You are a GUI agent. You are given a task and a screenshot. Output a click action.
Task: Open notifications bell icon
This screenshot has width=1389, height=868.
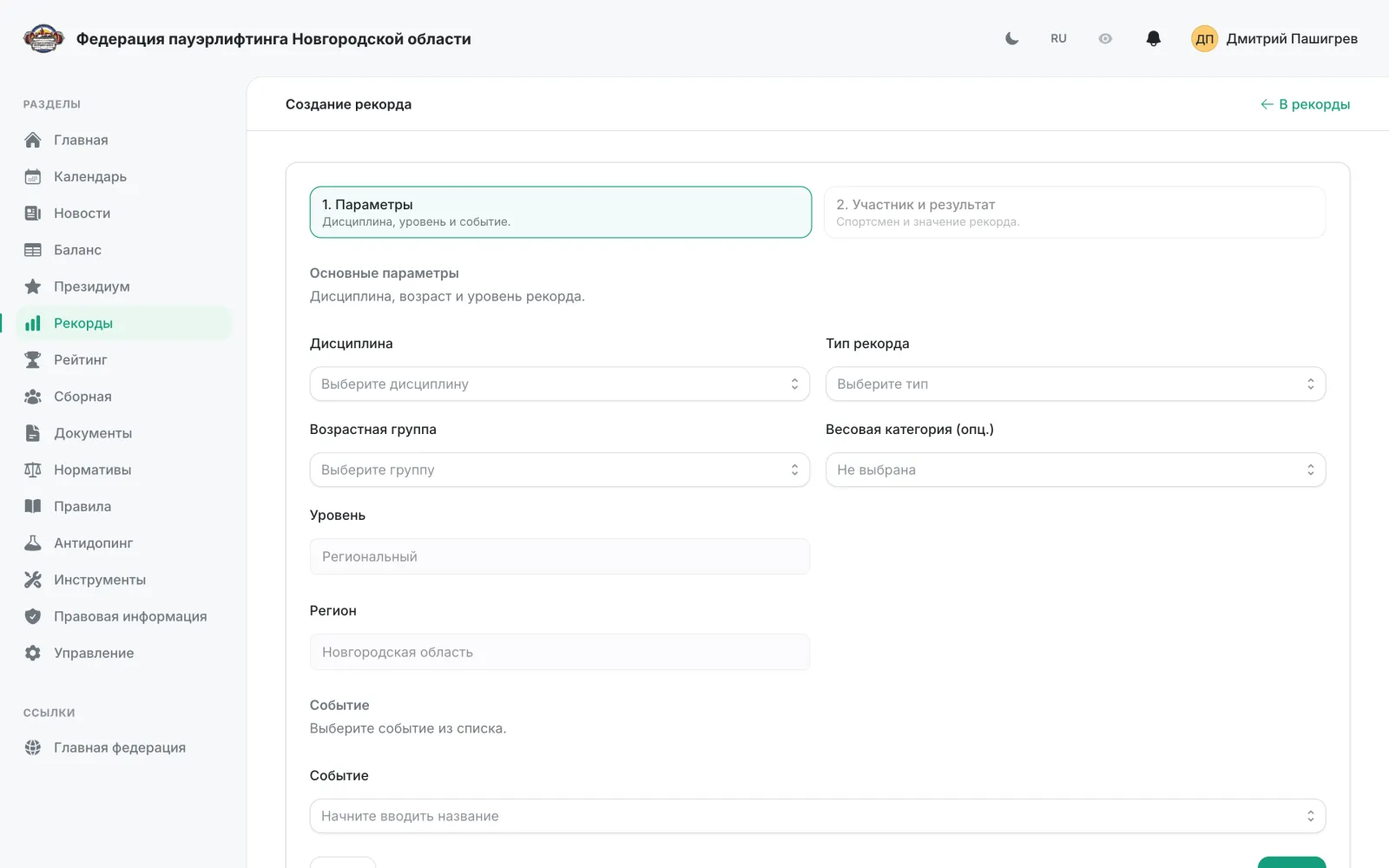[1153, 38]
